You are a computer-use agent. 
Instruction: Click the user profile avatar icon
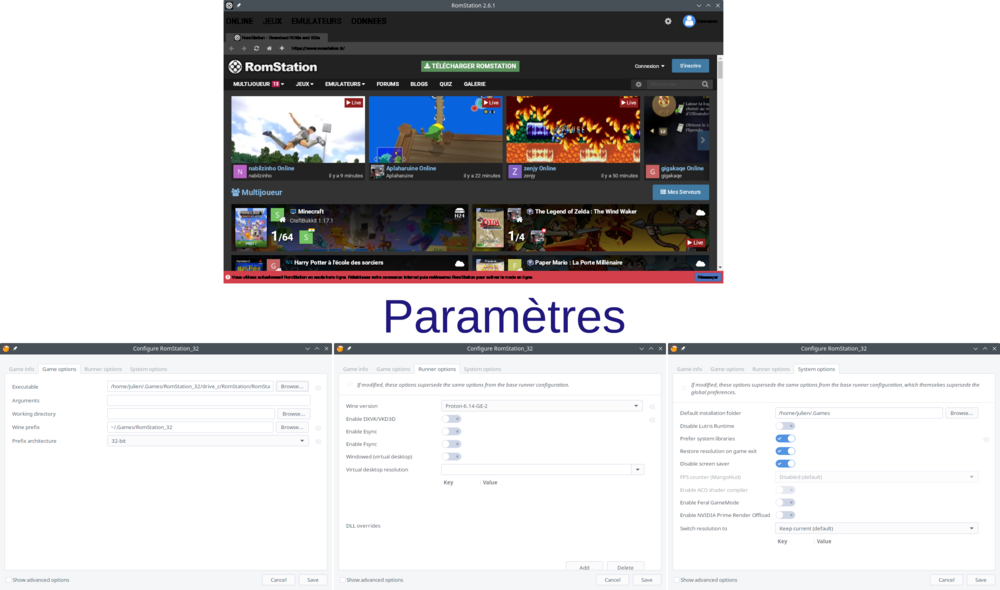pos(689,21)
